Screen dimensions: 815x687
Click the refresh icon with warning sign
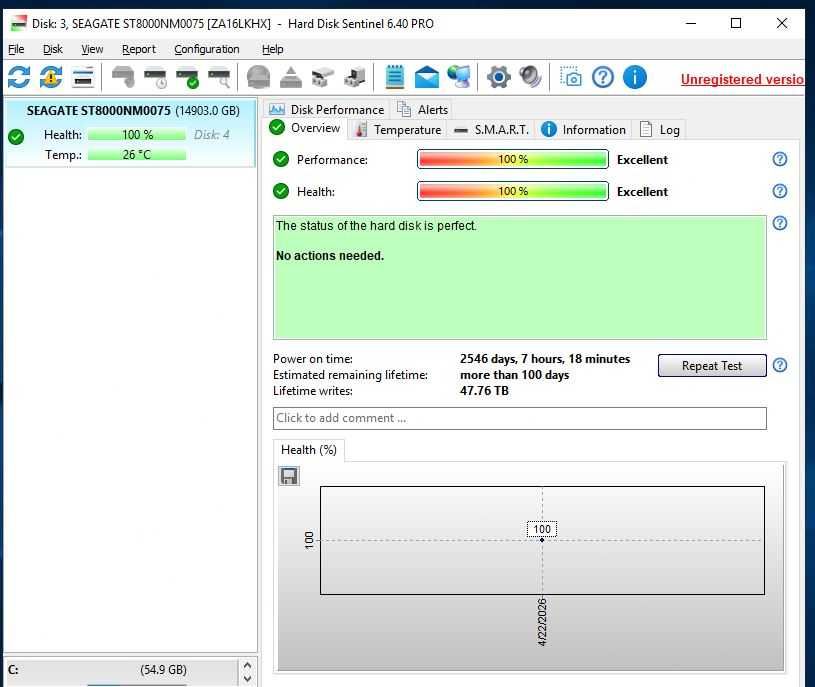51,77
